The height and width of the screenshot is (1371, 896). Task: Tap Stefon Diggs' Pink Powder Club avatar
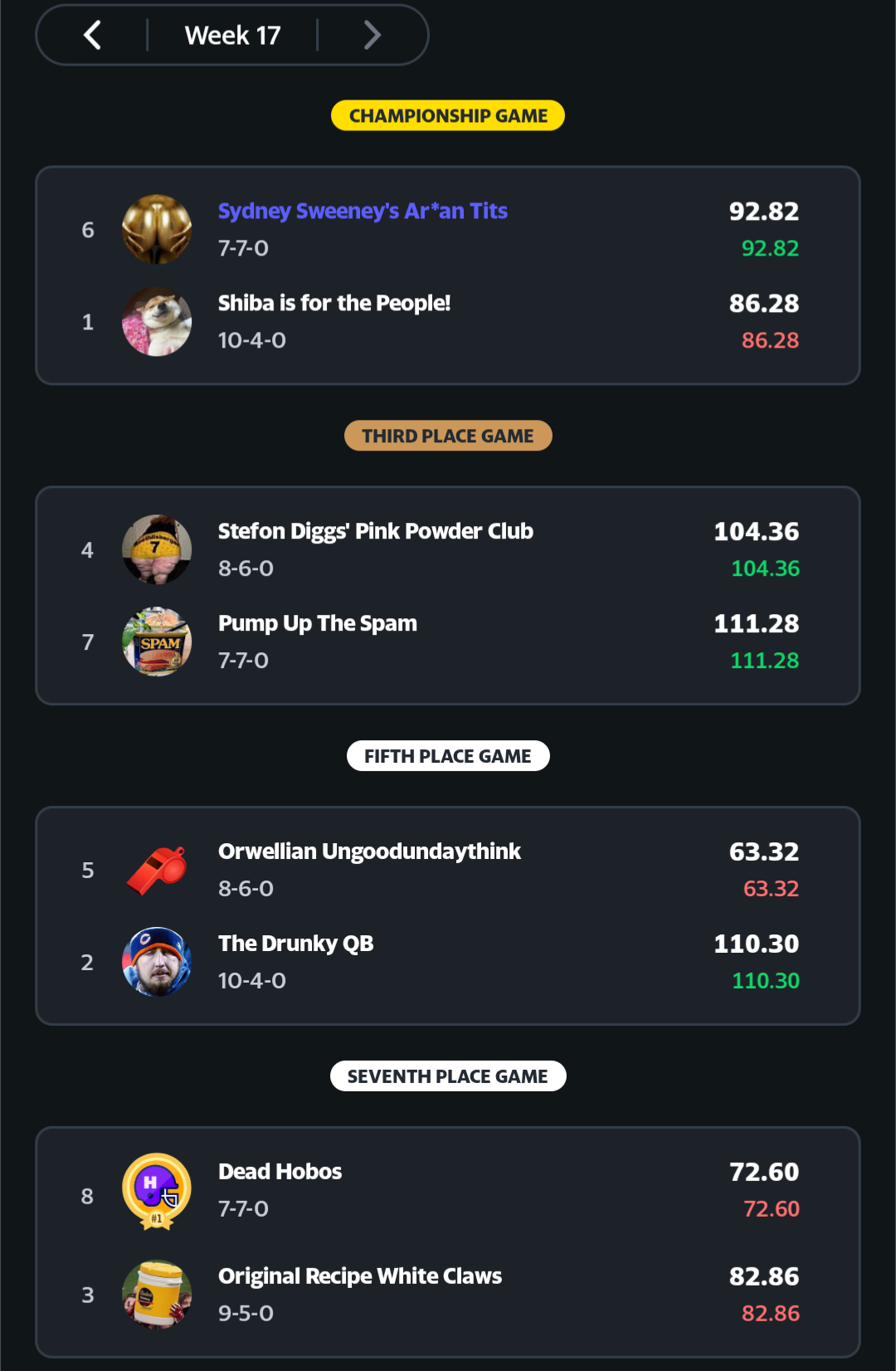pyautogui.click(x=157, y=549)
